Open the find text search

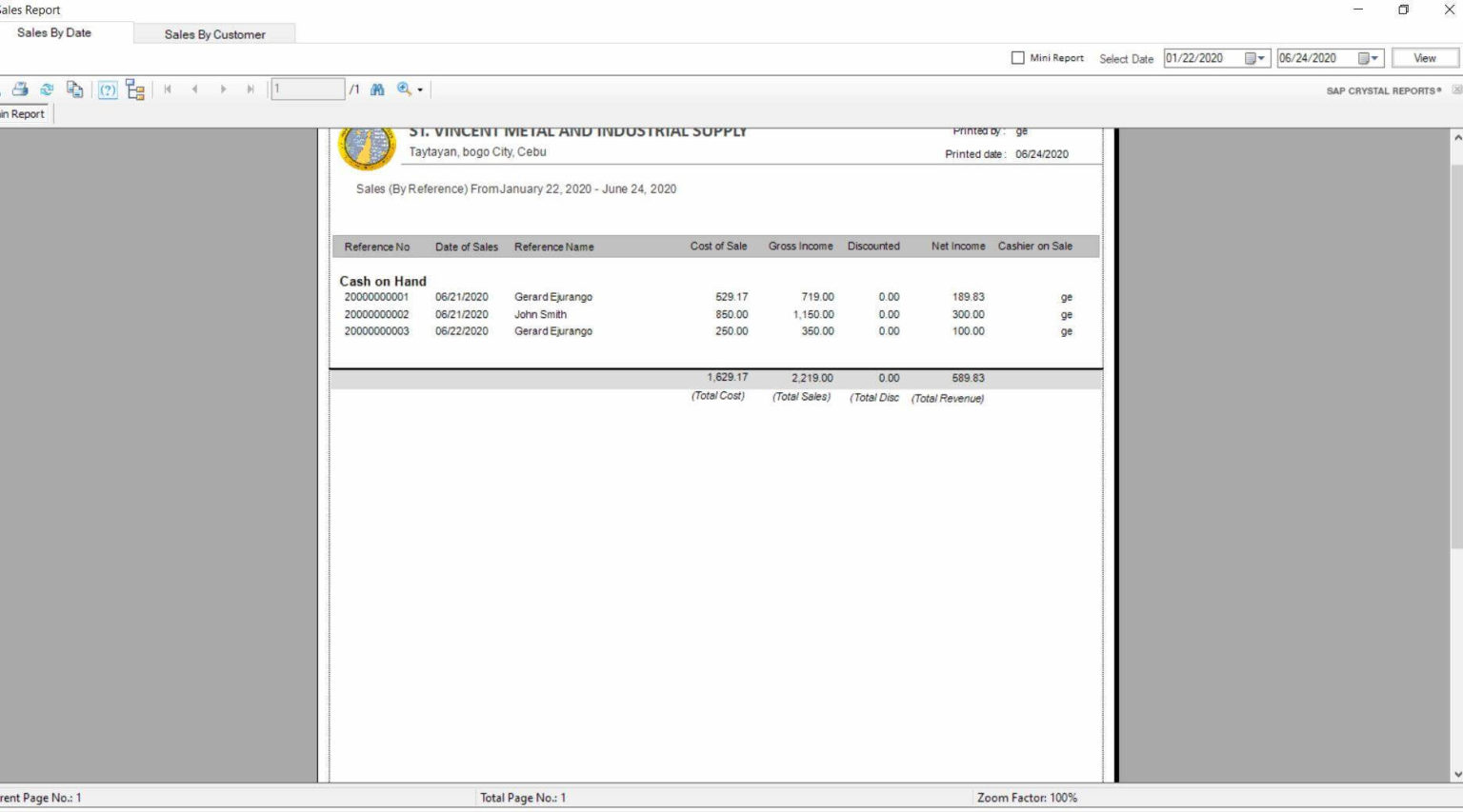click(377, 89)
